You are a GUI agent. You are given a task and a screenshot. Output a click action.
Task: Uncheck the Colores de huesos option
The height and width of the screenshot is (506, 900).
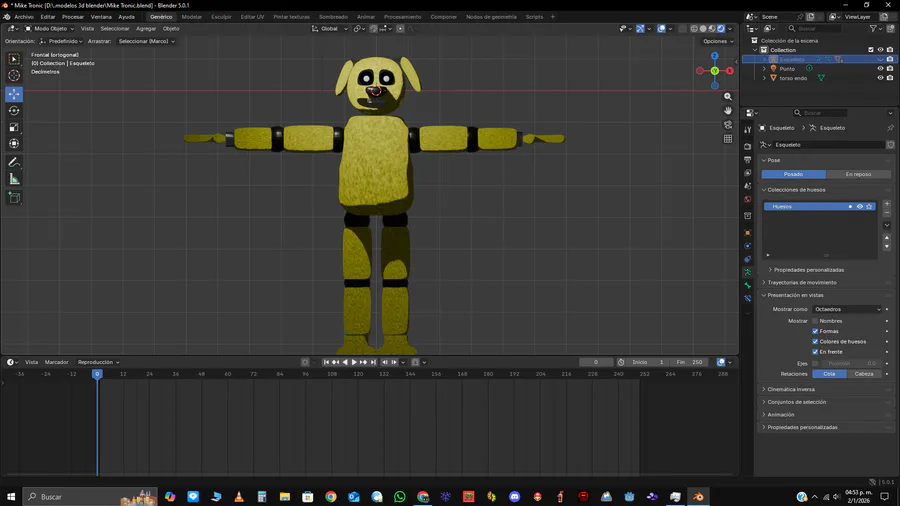[x=815, y=342]
